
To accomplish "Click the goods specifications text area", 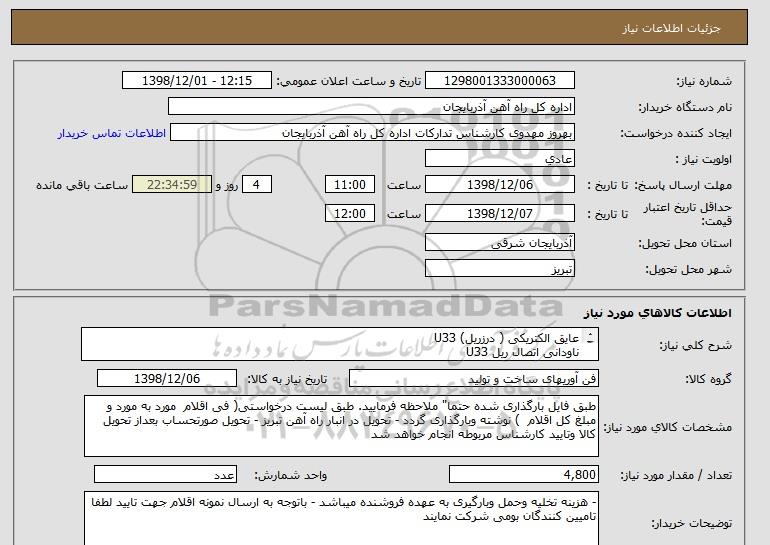I will pyautogui.click(x=341, y=426).
